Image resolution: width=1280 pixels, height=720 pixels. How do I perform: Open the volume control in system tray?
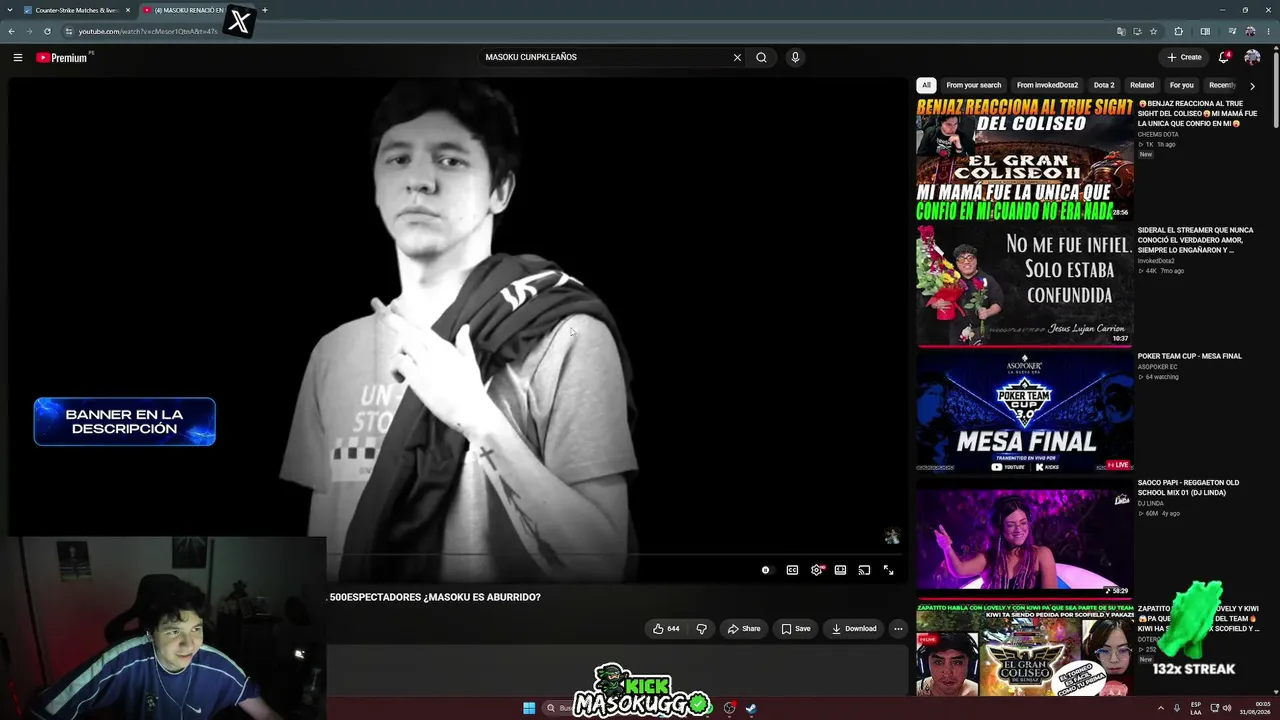pos(1228,708)
